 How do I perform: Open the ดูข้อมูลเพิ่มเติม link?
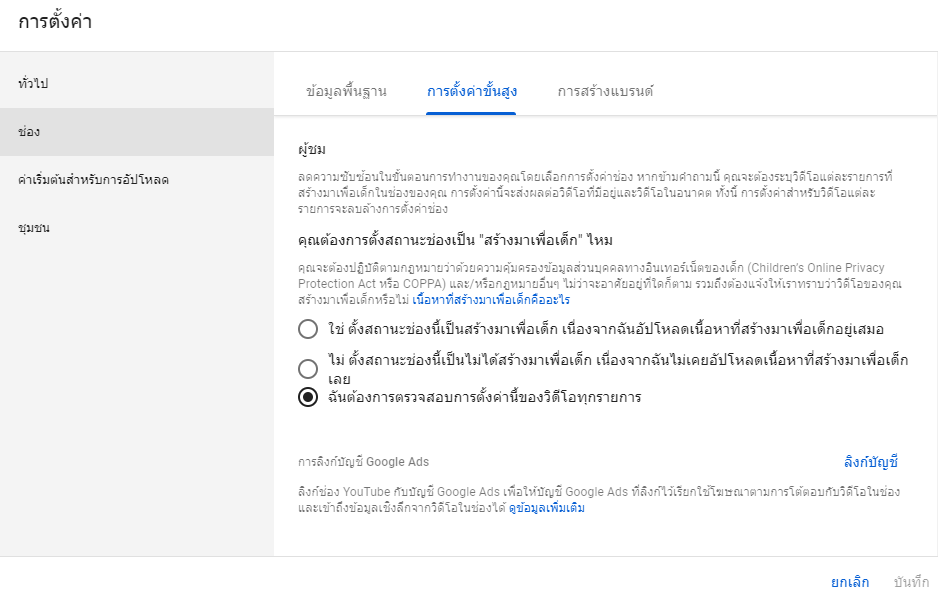click(546, 508)
